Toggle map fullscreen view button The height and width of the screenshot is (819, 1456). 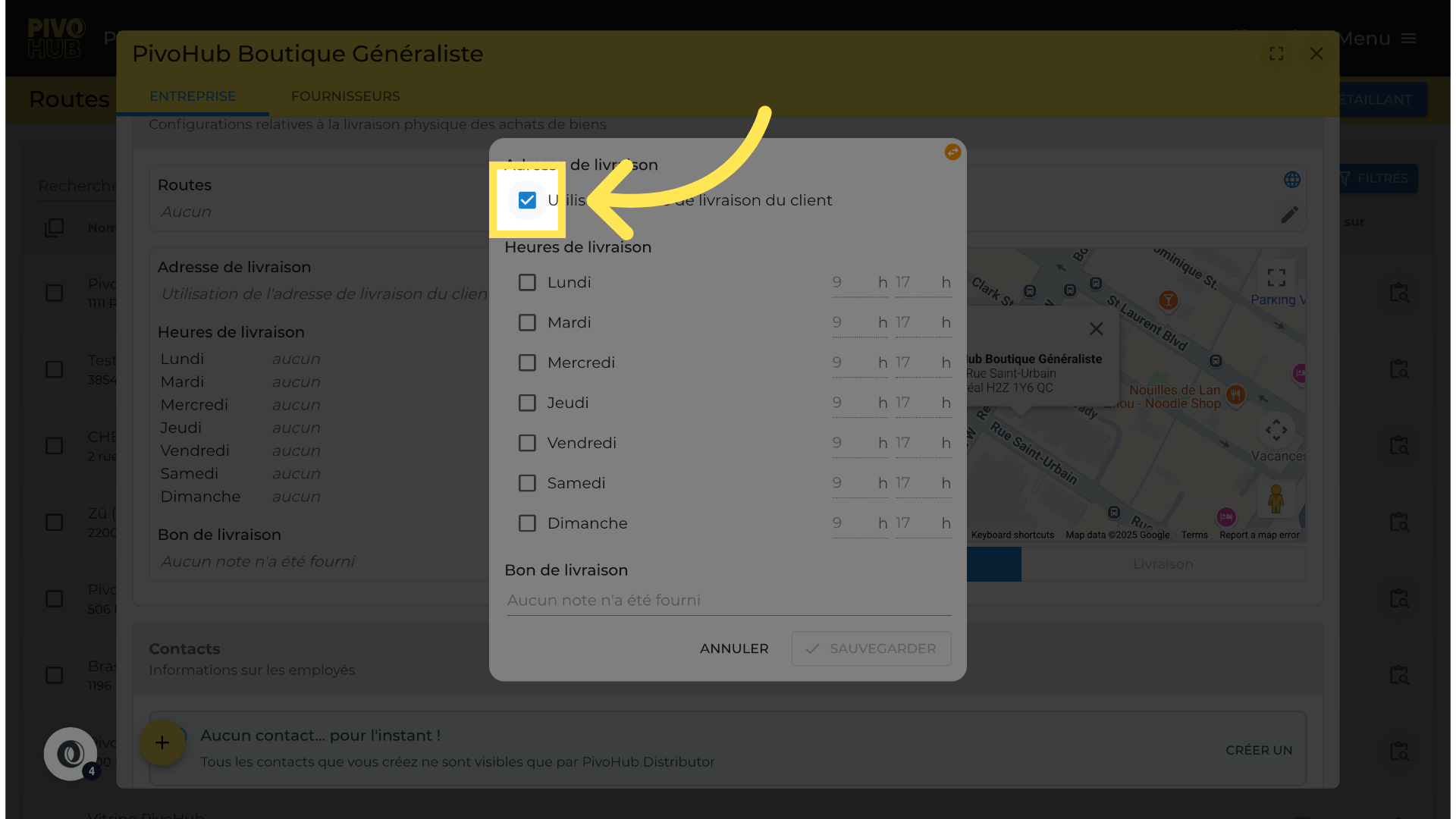pos(1276,278)
